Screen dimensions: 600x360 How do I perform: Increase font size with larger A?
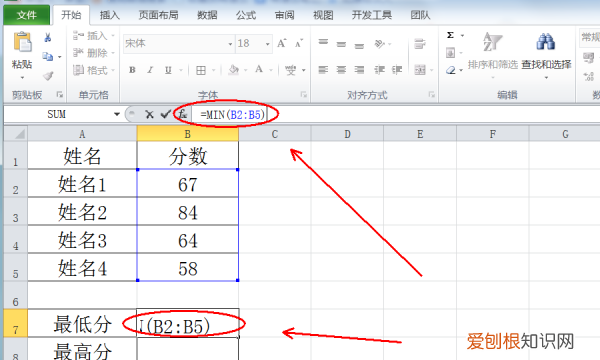(x=282, y=43)
